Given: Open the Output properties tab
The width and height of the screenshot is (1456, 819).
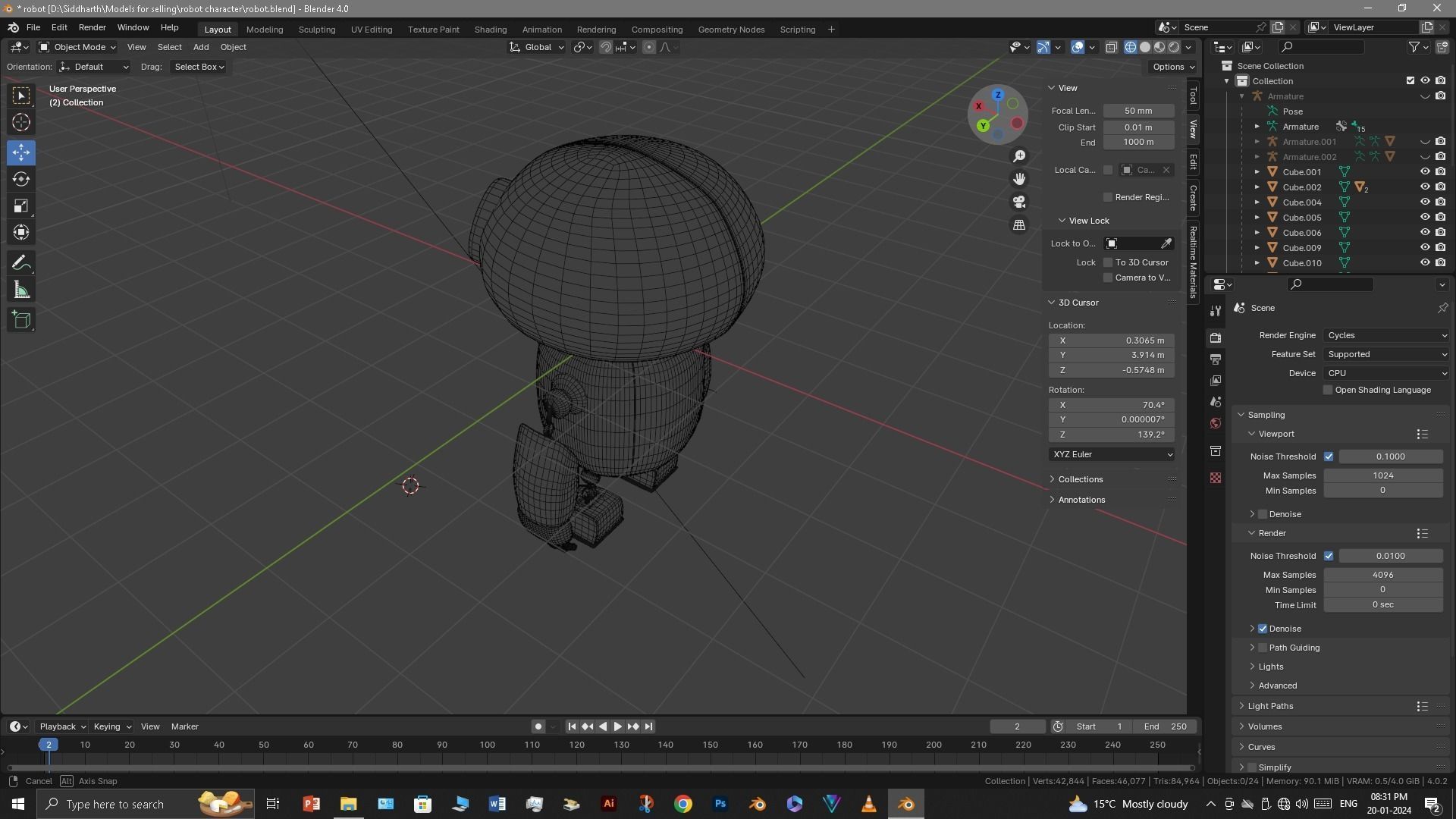Looking at the screenshot, I should click(1216, 359).
